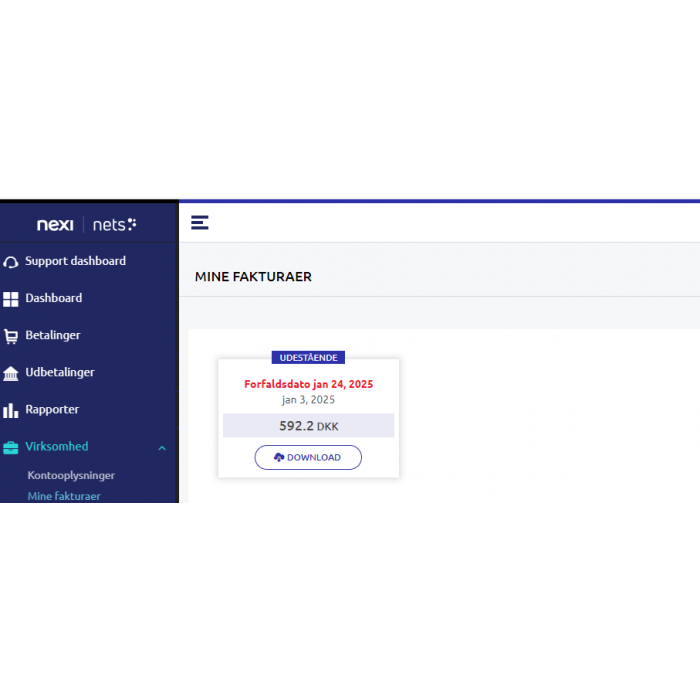Open the Udbetalinger menu label
The width and height of the screenshot is (700, 700).
coord(60,372)
